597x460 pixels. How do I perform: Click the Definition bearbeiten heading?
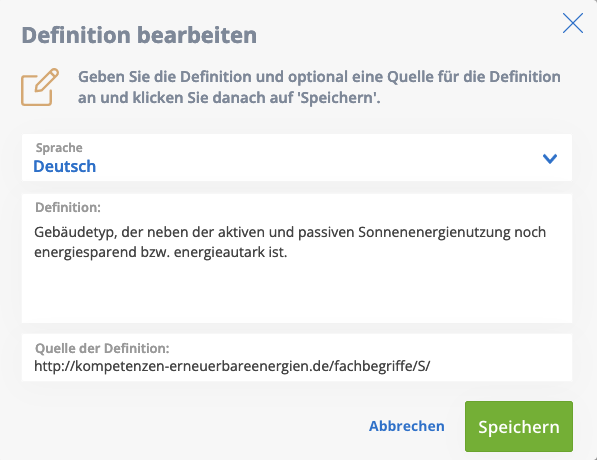(x=139, y=35)
